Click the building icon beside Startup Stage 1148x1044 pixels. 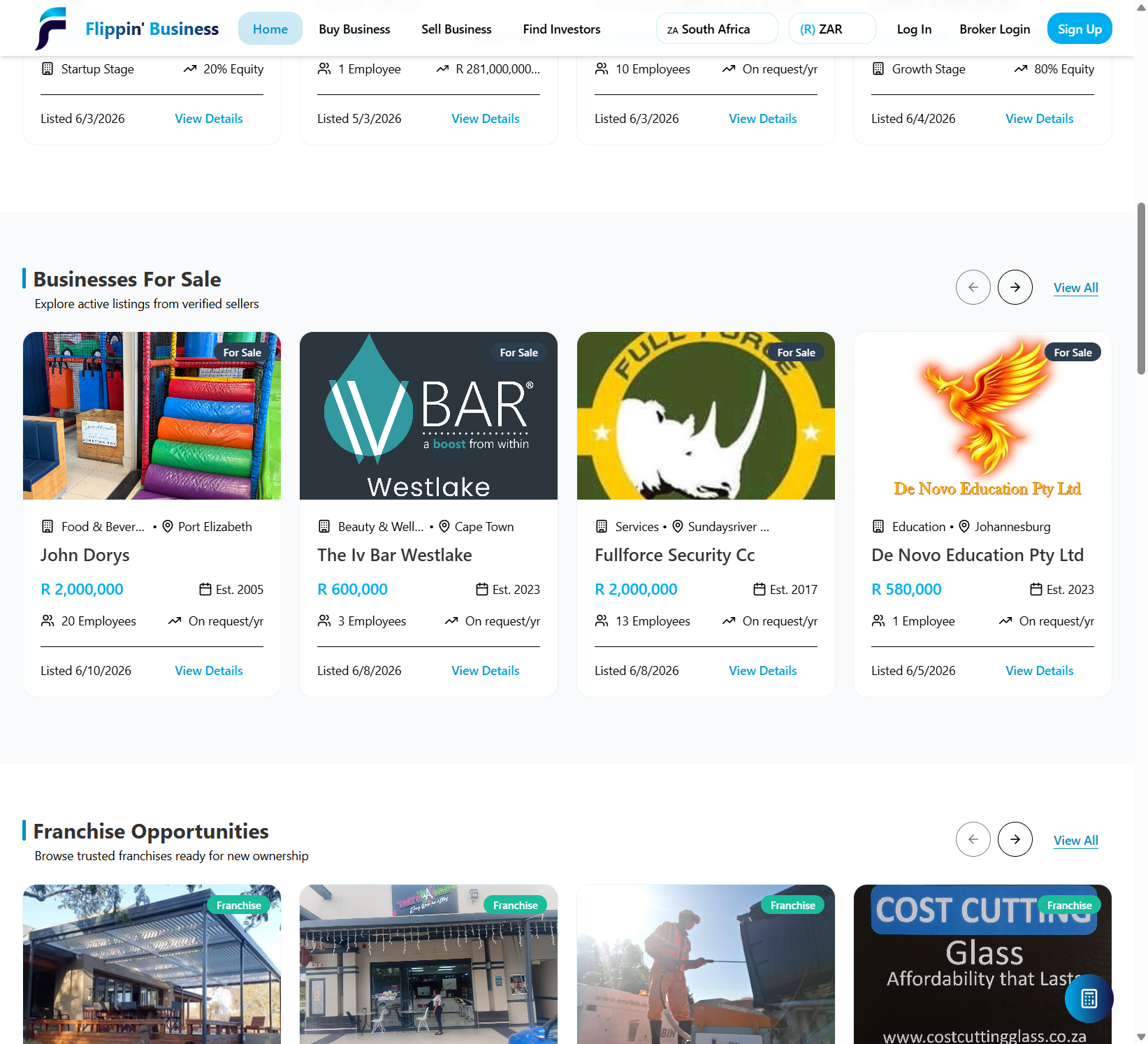[48, 68]
